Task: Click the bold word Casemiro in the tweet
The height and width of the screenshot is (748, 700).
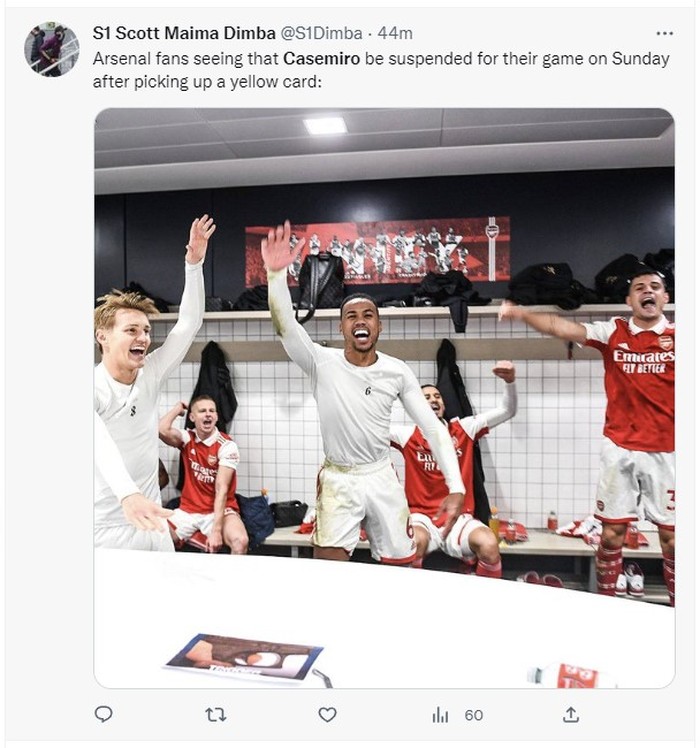Action: click(x=322, y=58)
